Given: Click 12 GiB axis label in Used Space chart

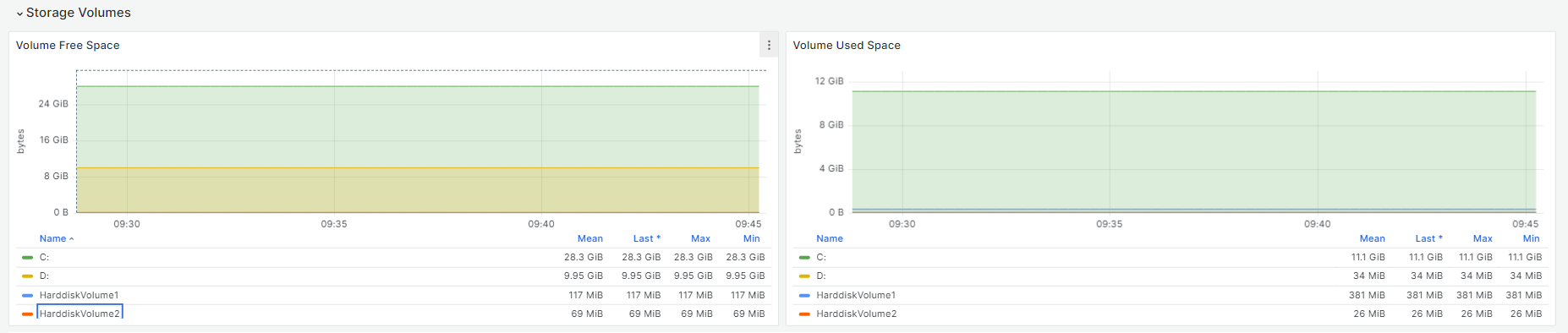Looking at the screenshot, I should click(x=830, y=81).
